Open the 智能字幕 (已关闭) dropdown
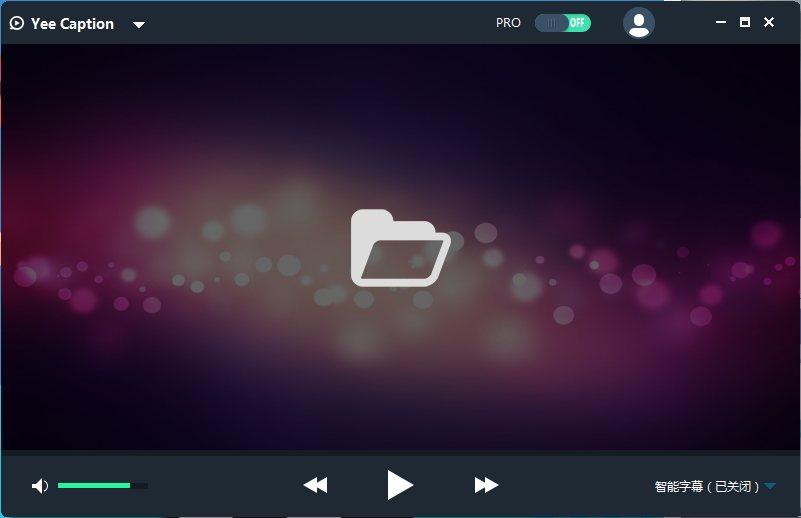801x518 pixels. pyautogui.click(x=715, y=486)
